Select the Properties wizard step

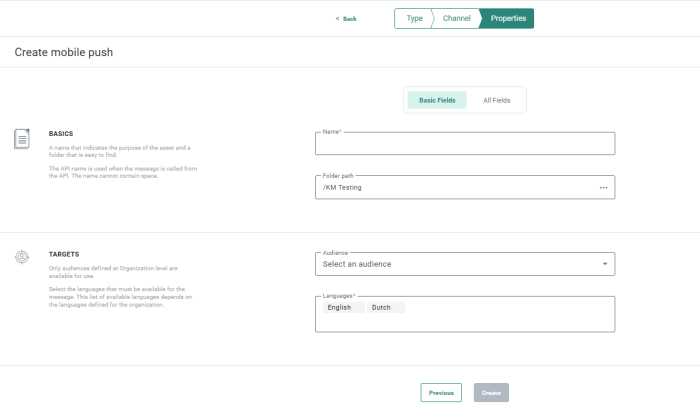coord(508,18)
